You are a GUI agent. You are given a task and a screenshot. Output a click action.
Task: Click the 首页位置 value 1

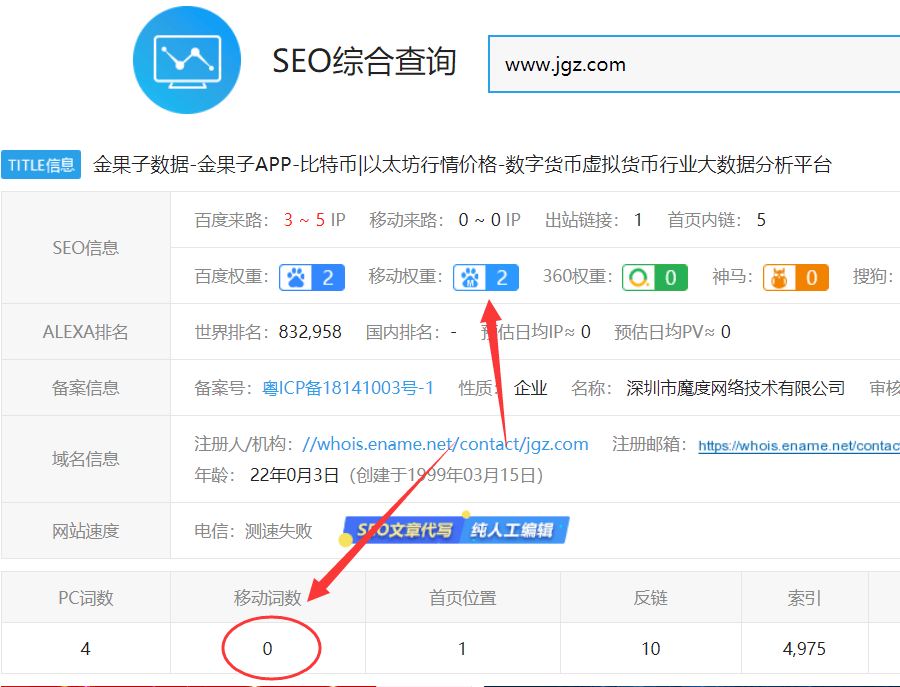(462, 649)
